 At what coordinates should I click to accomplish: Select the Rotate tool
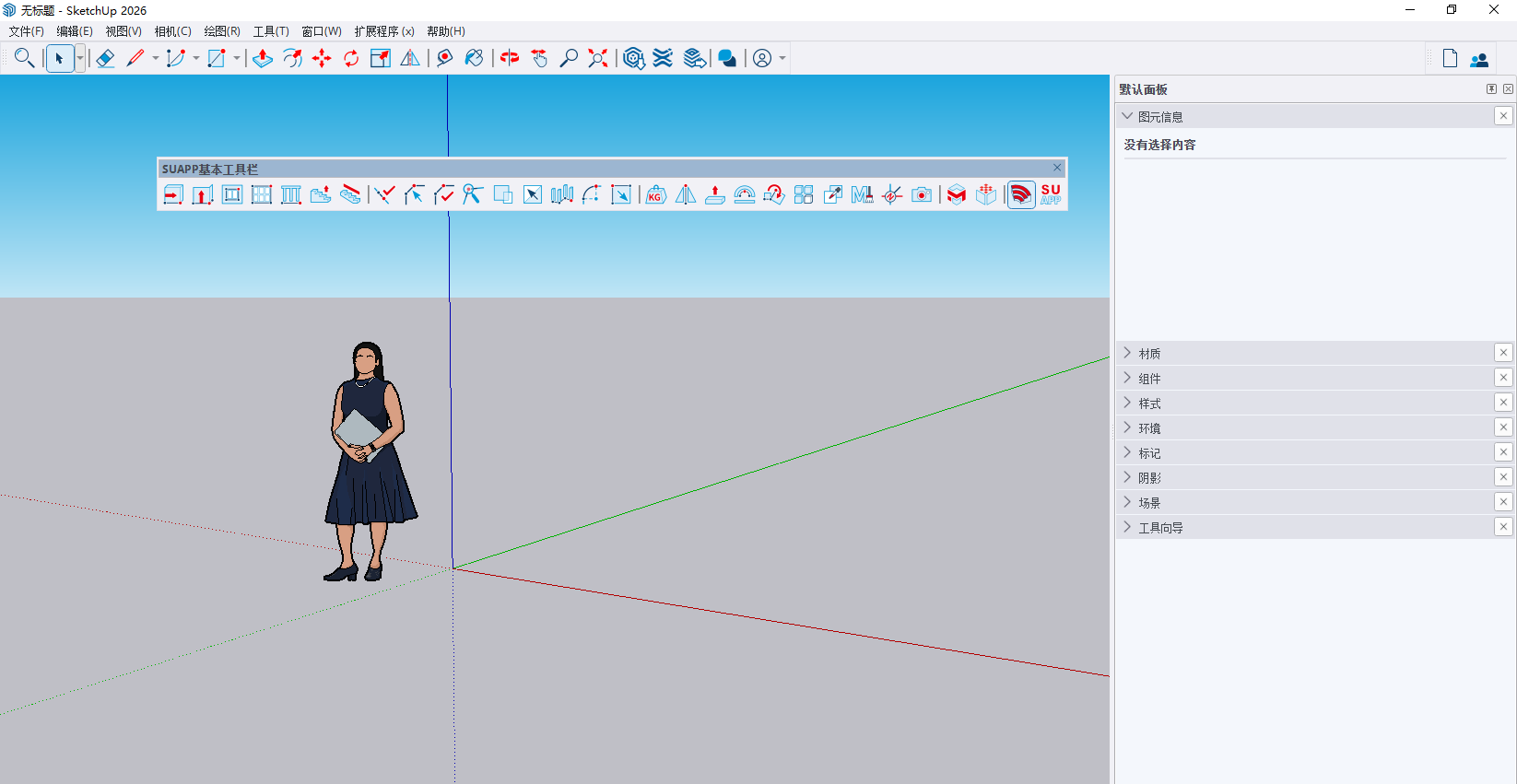pyautogui.click(x=351, y=58)
